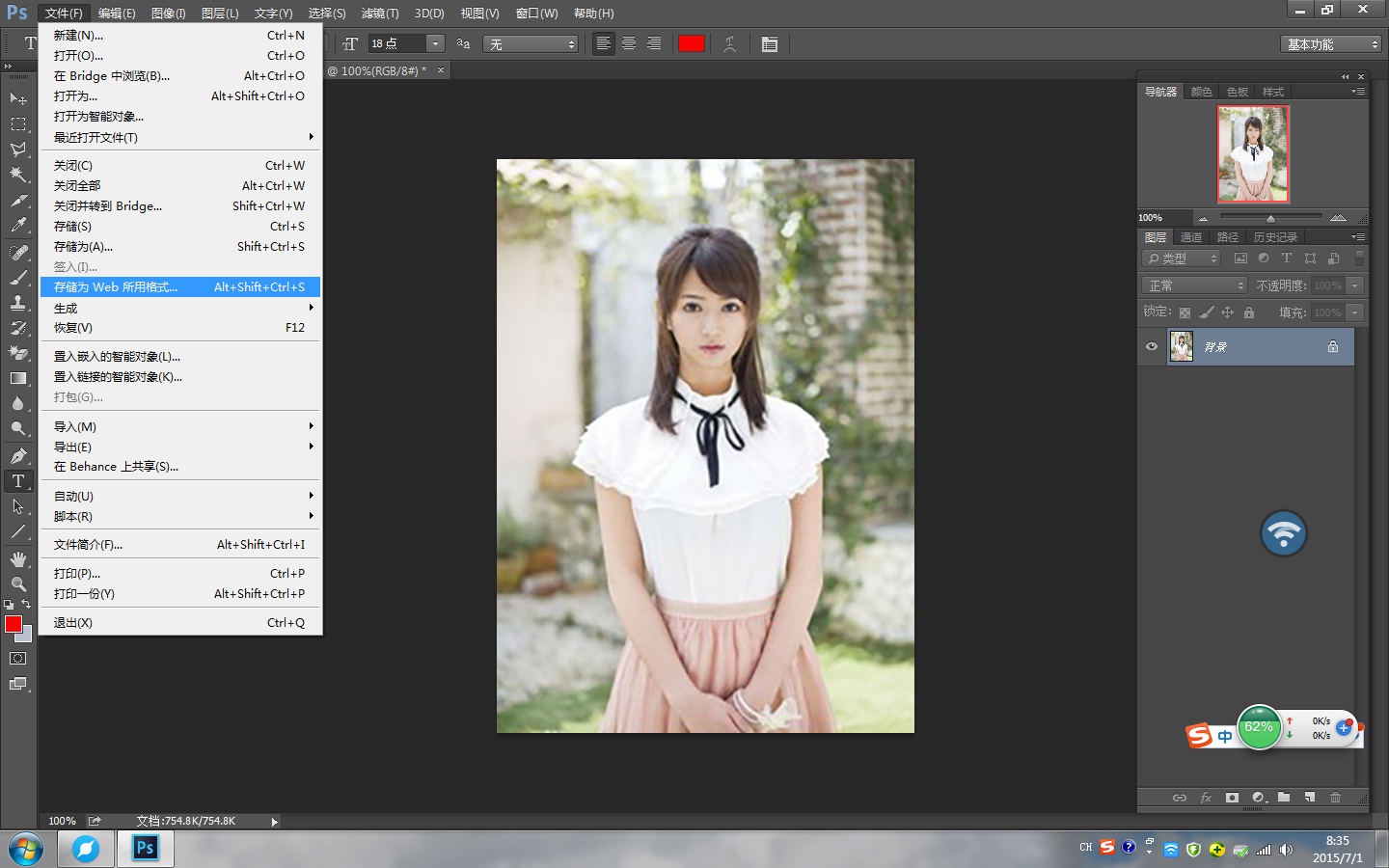Select 存储为(A) menu entry
The image size is (1389, 868).
[x=180, y=246]
